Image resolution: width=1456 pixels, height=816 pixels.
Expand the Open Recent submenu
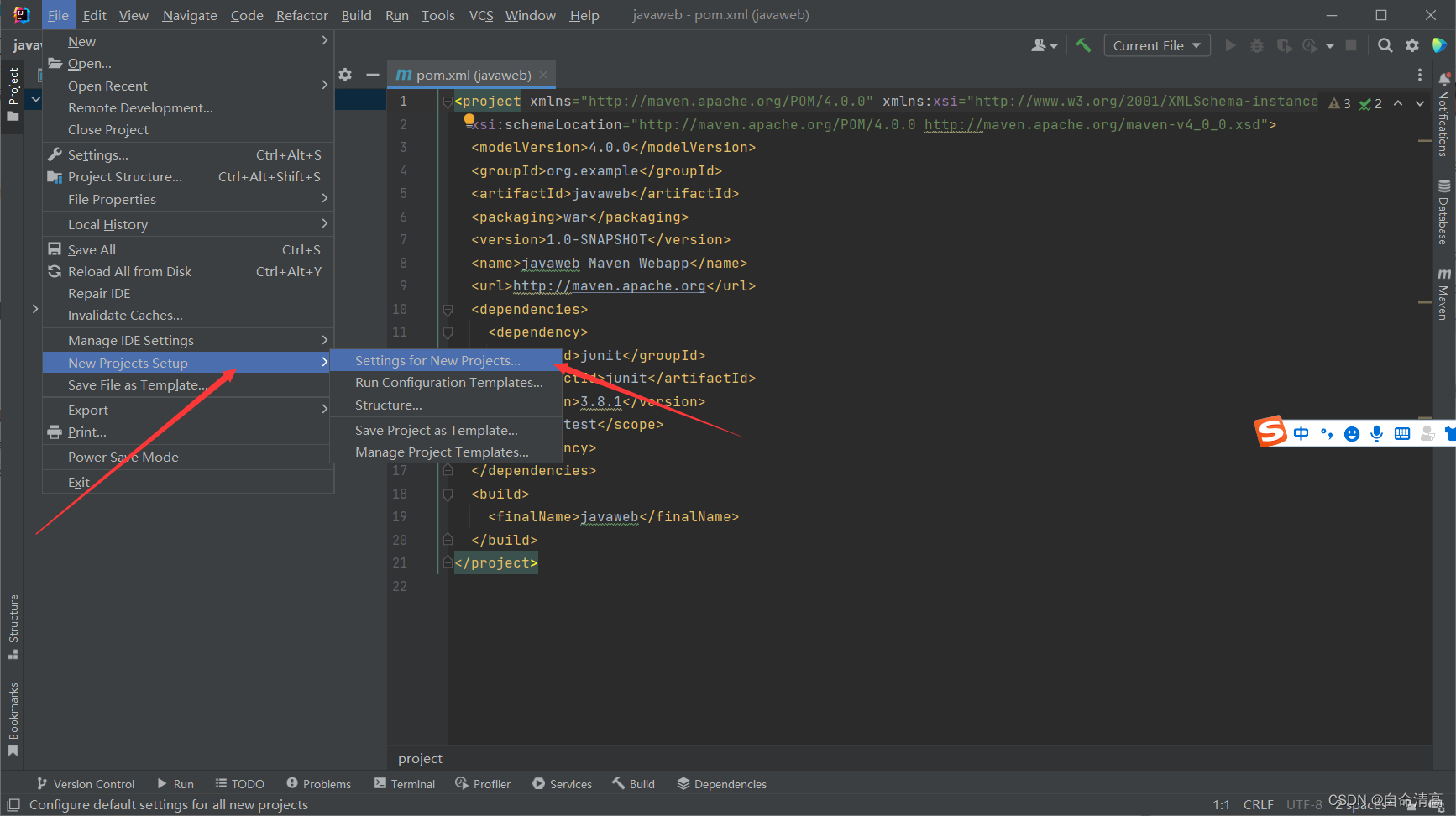pos(189,86)
